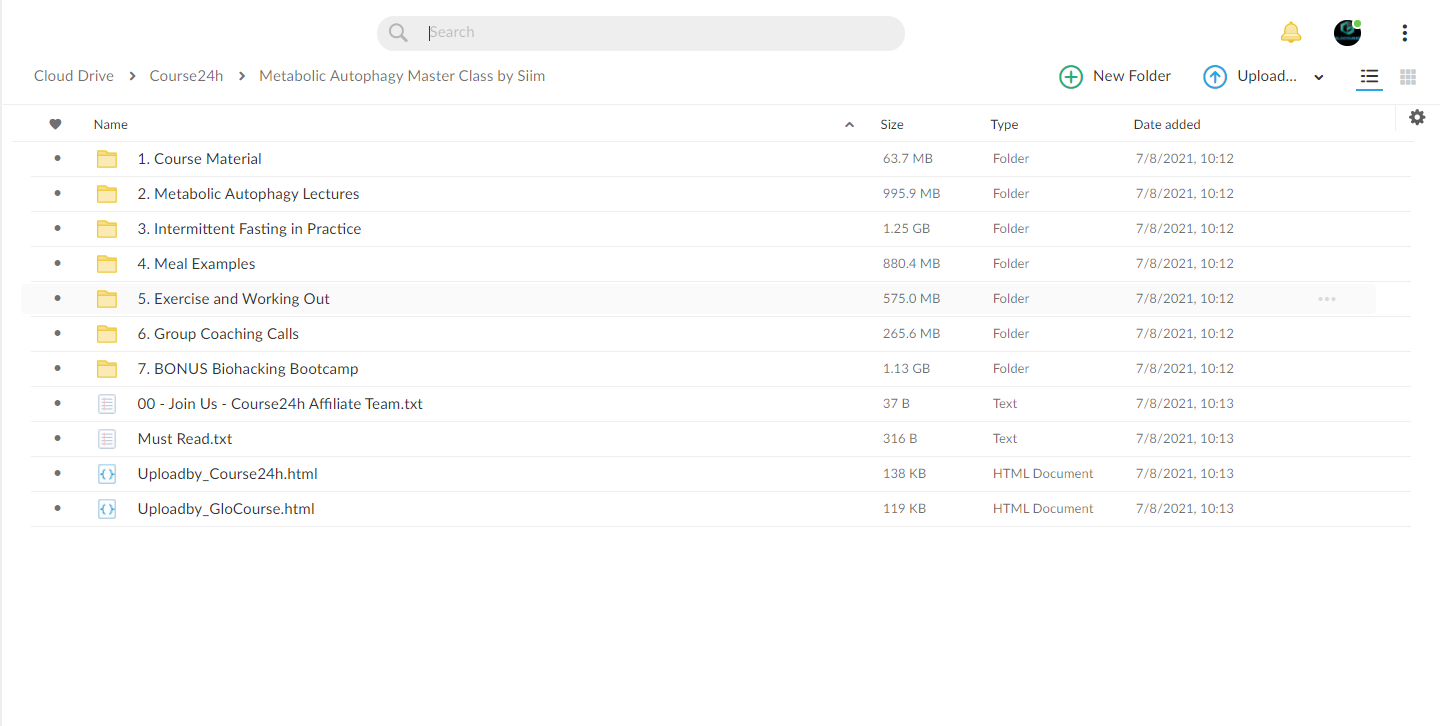The image size is (1440, 726).
Task: Switch to grid thumbnail view
Action: click(1408, 77)
